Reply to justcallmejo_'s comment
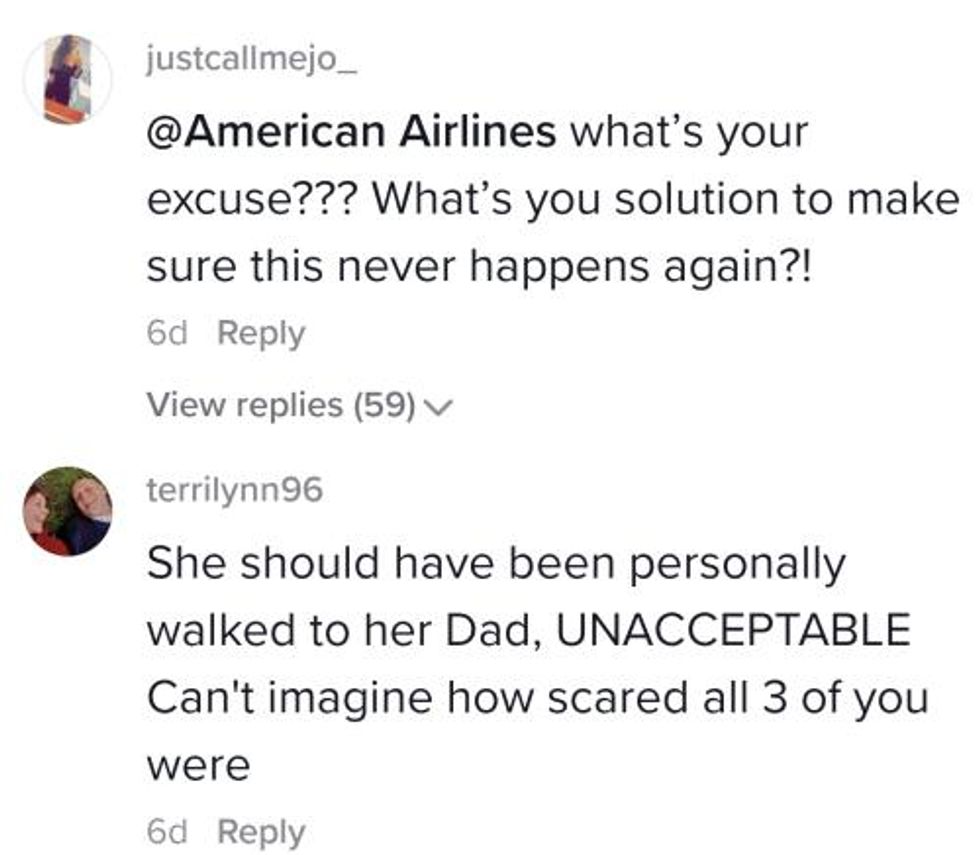This screenshot has width=980, height=855. point(261,333)
